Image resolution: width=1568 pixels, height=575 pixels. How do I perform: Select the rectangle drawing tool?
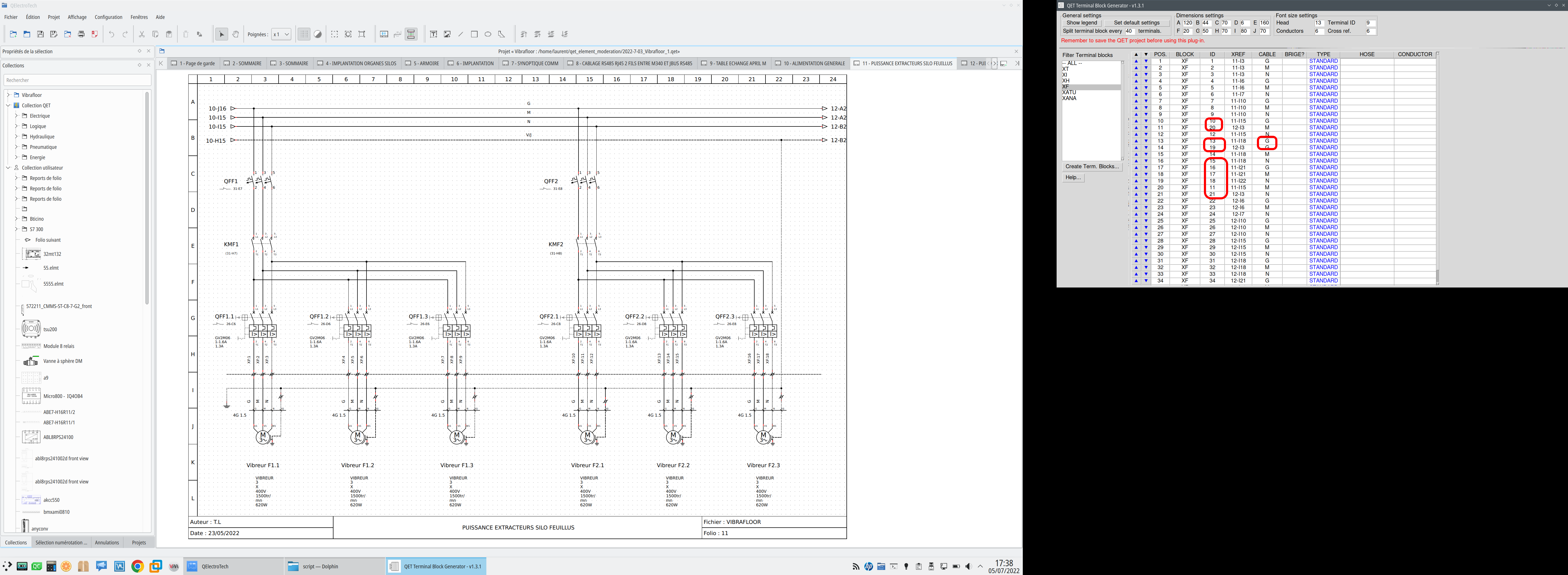474,34
